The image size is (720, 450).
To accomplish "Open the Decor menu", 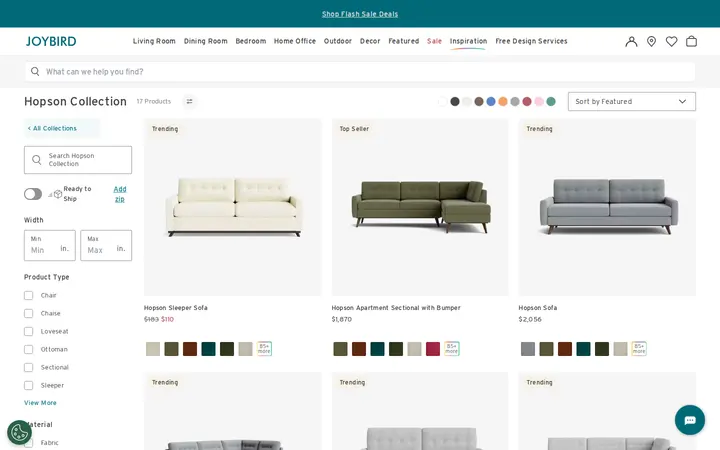I will click(370, 41).
